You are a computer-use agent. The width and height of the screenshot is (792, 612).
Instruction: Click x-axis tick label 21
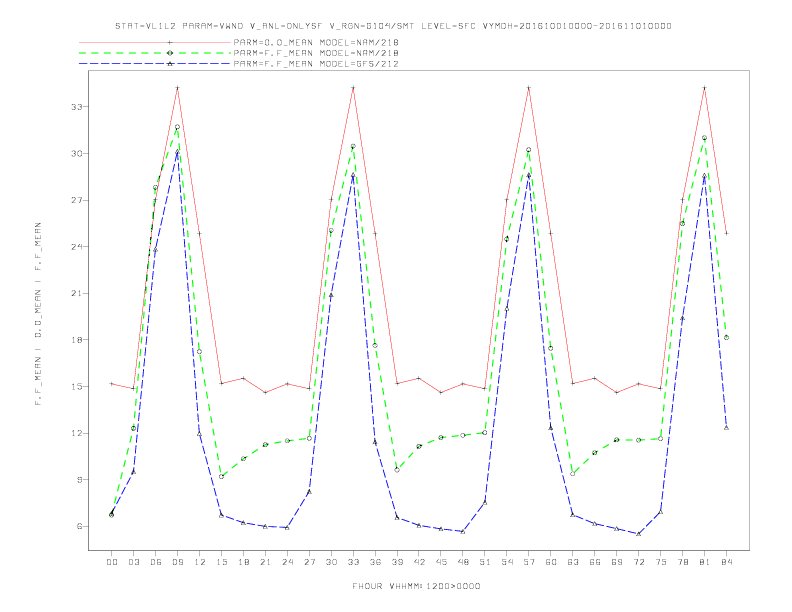tap(265, 562)
